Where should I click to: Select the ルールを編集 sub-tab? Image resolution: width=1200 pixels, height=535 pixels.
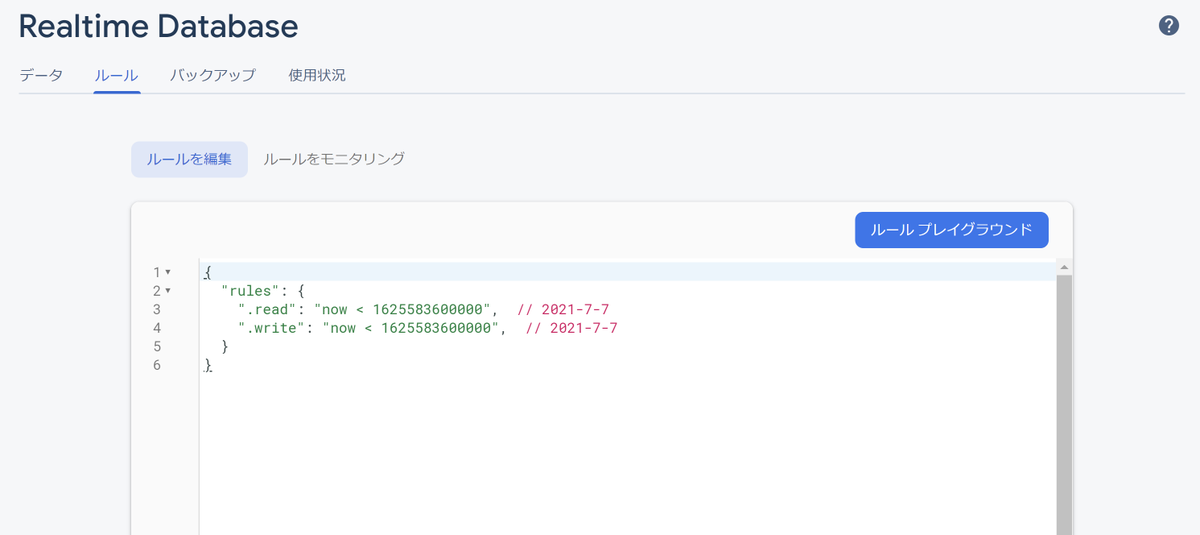[x=189, y=159]
